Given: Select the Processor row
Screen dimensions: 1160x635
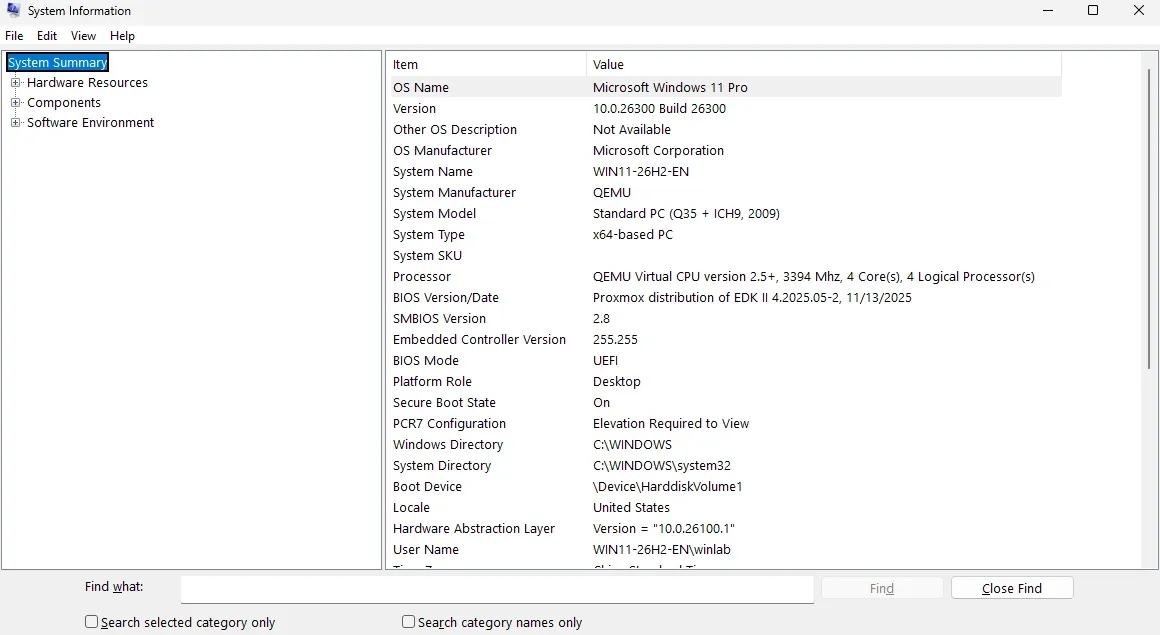Looking at the screenshot, I should [726, 277].
